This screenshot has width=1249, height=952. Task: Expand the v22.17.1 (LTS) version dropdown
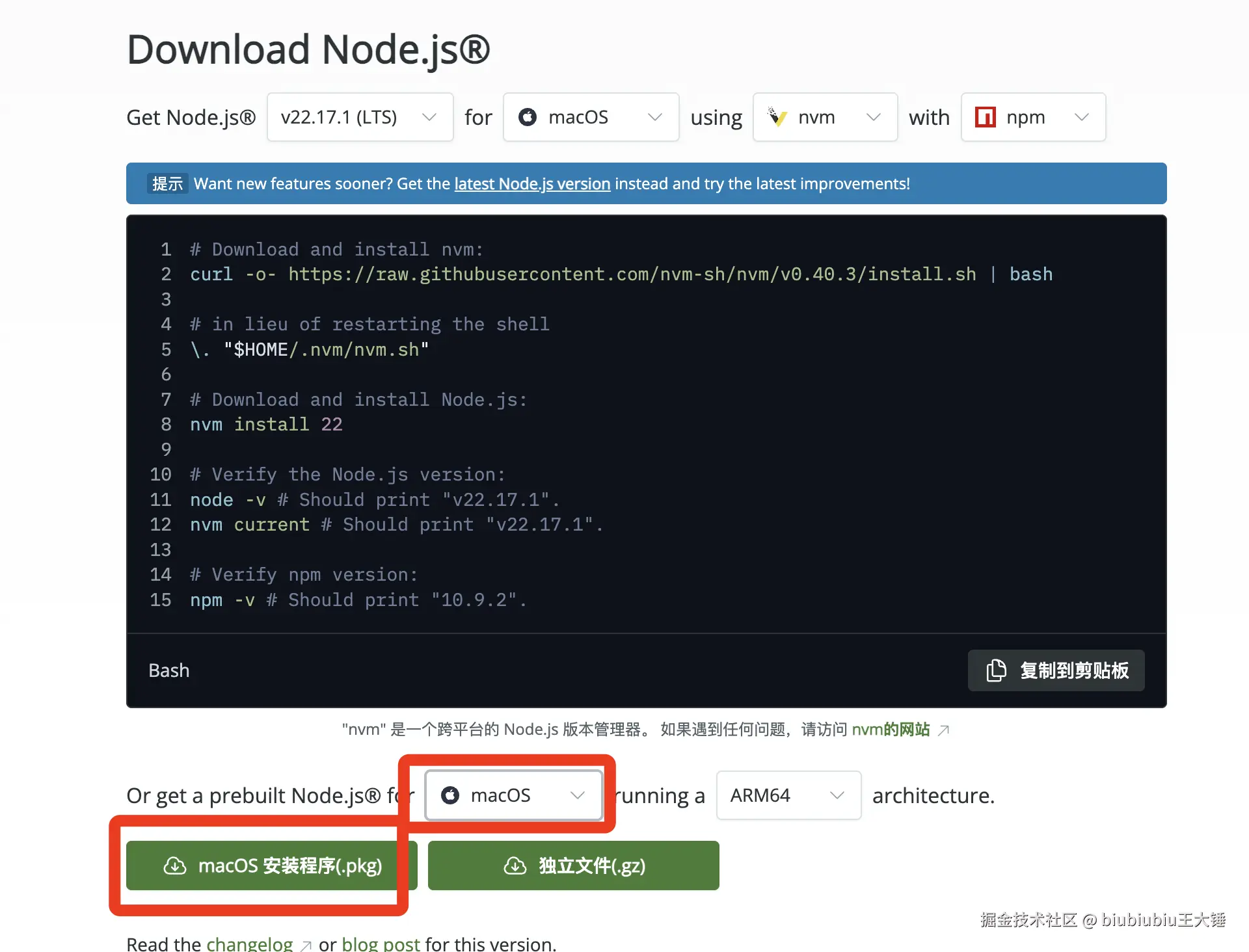point(360,117)
